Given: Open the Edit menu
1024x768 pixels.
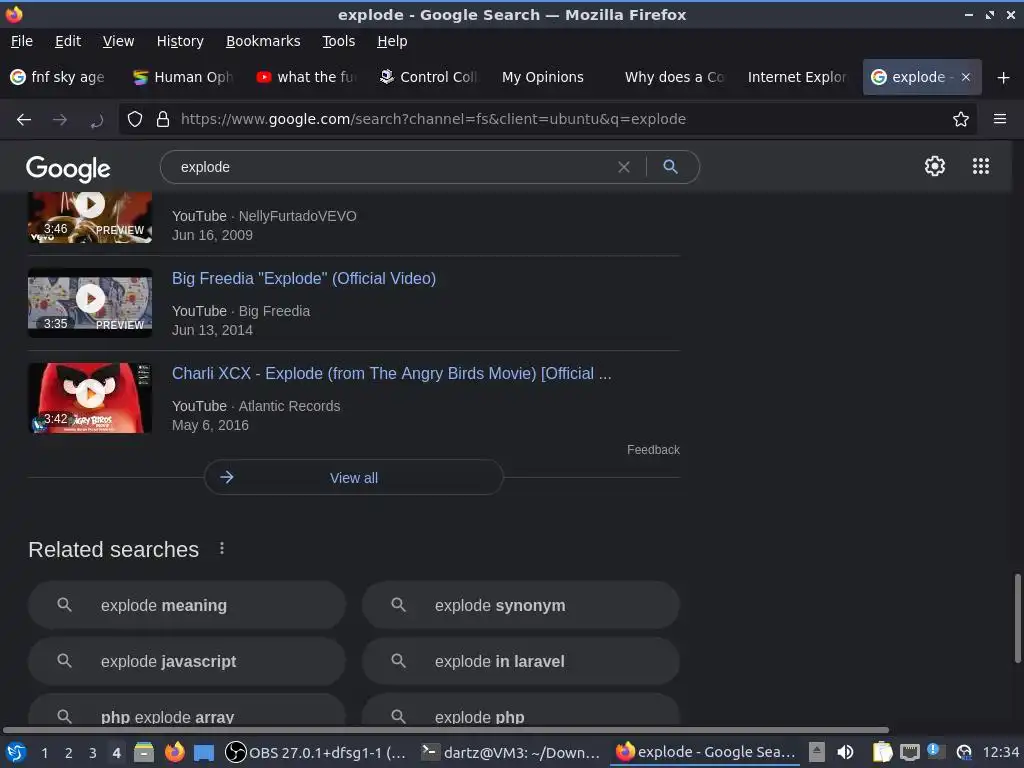Looking at the screenshot, I should 68,41.
